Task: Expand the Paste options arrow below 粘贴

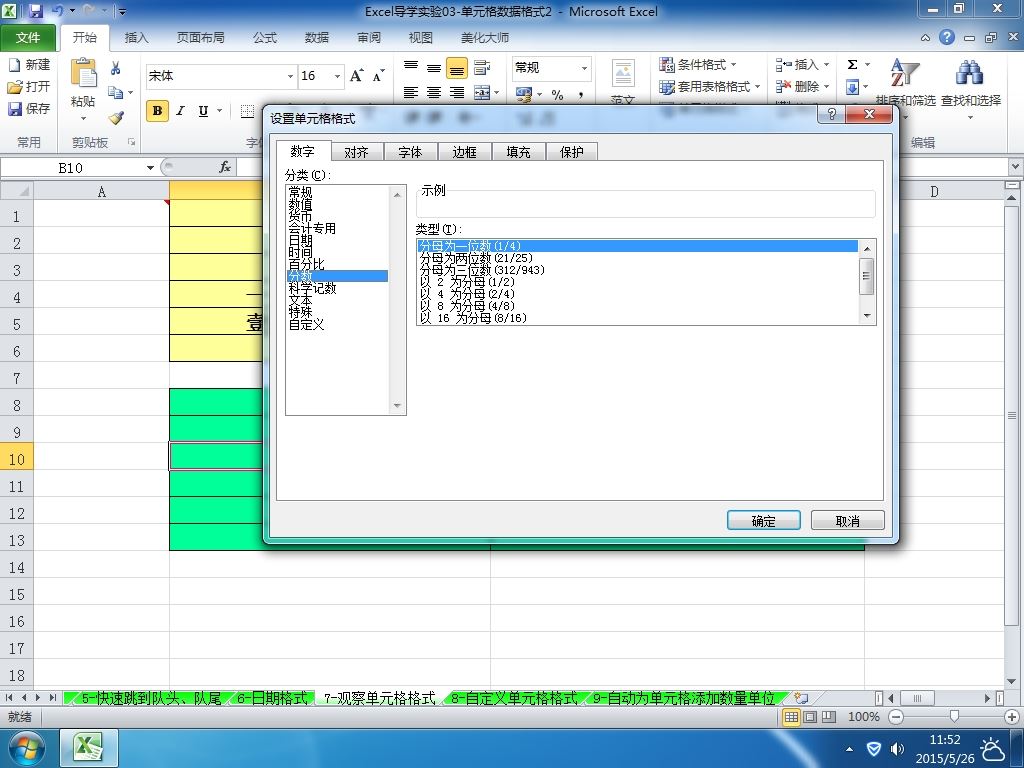Action: (x=83, y=118)
